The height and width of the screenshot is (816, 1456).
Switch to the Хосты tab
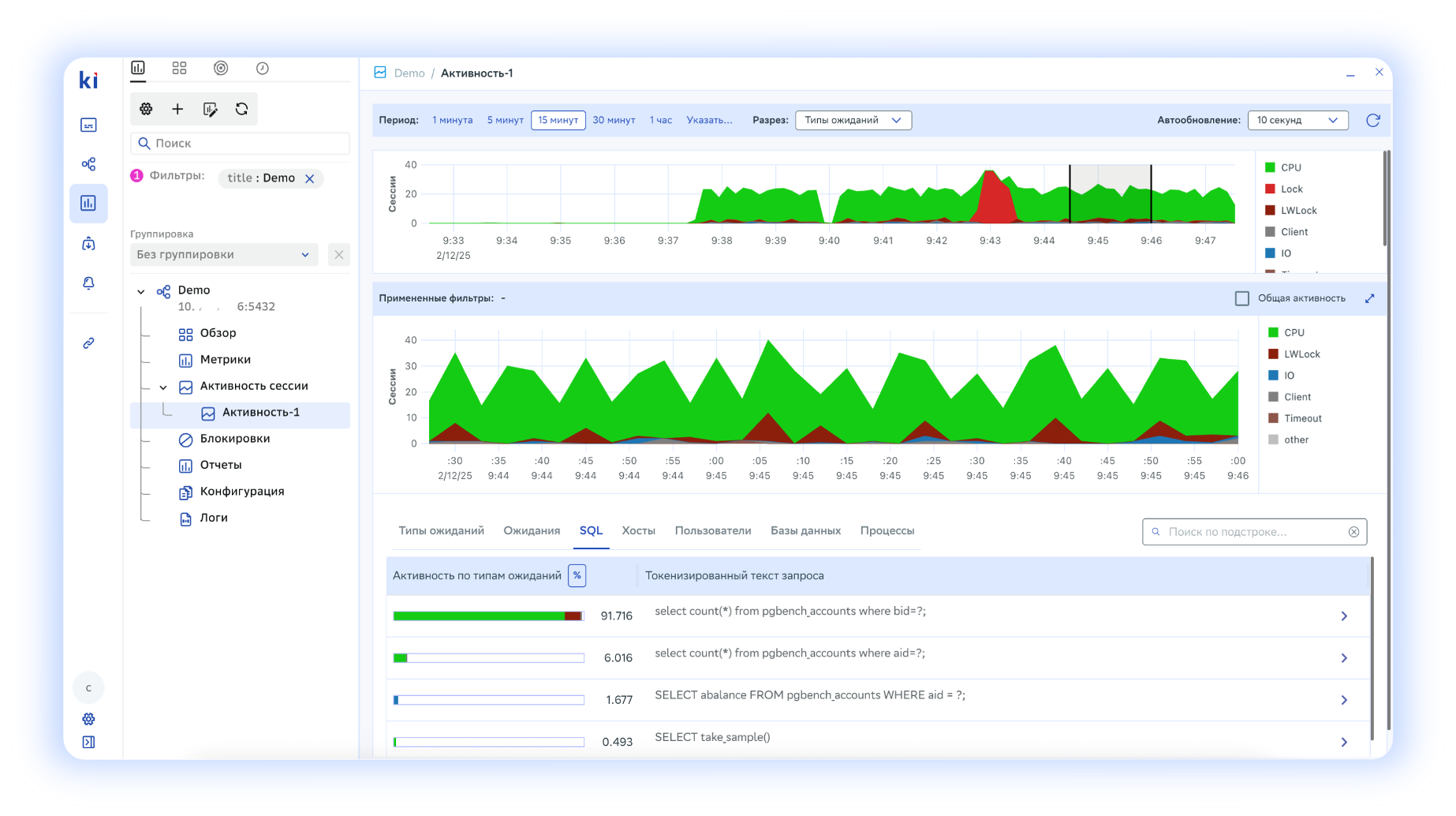pos(639,530)
